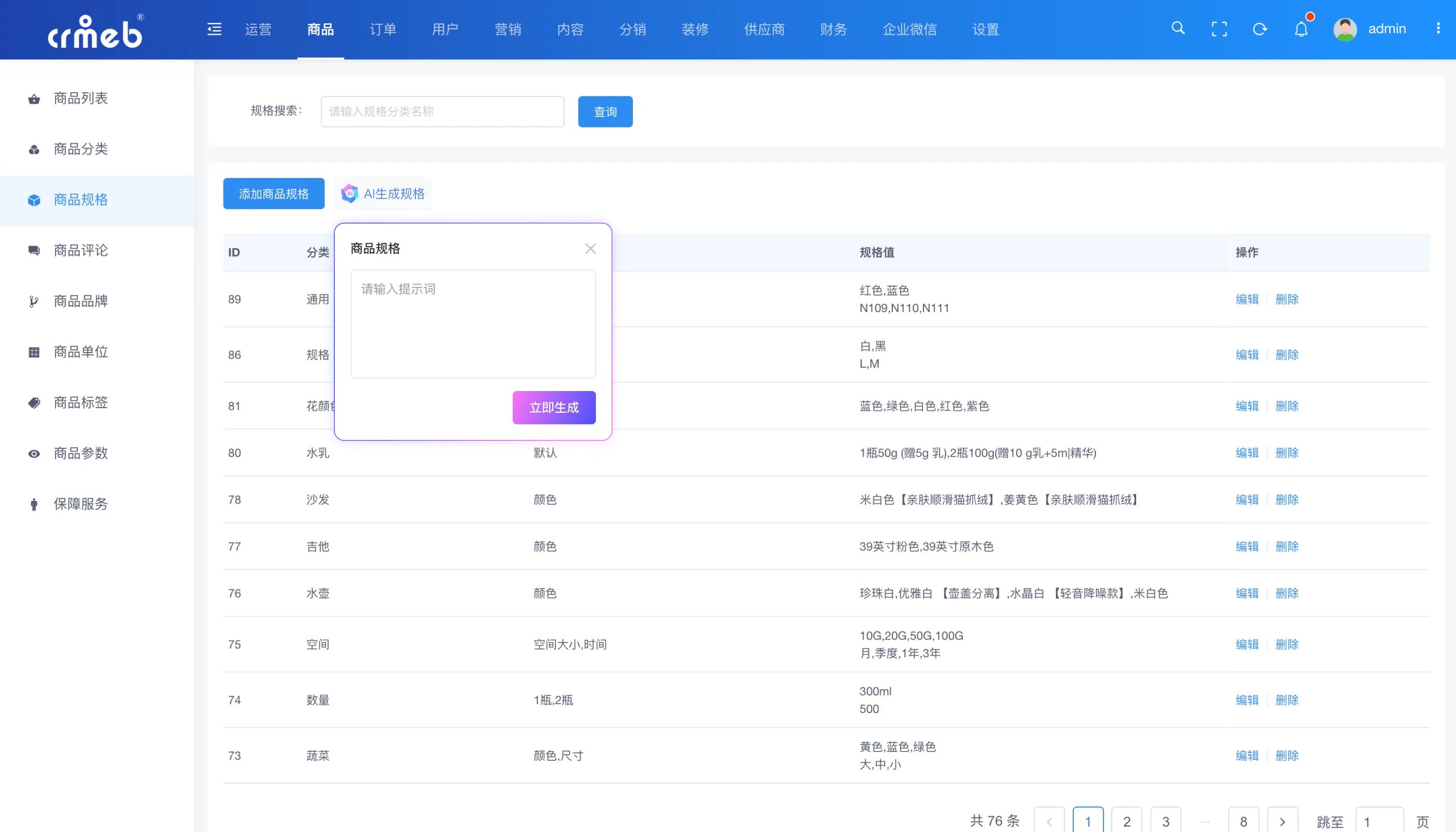Go to next page arrow

tap(1282, 822)
